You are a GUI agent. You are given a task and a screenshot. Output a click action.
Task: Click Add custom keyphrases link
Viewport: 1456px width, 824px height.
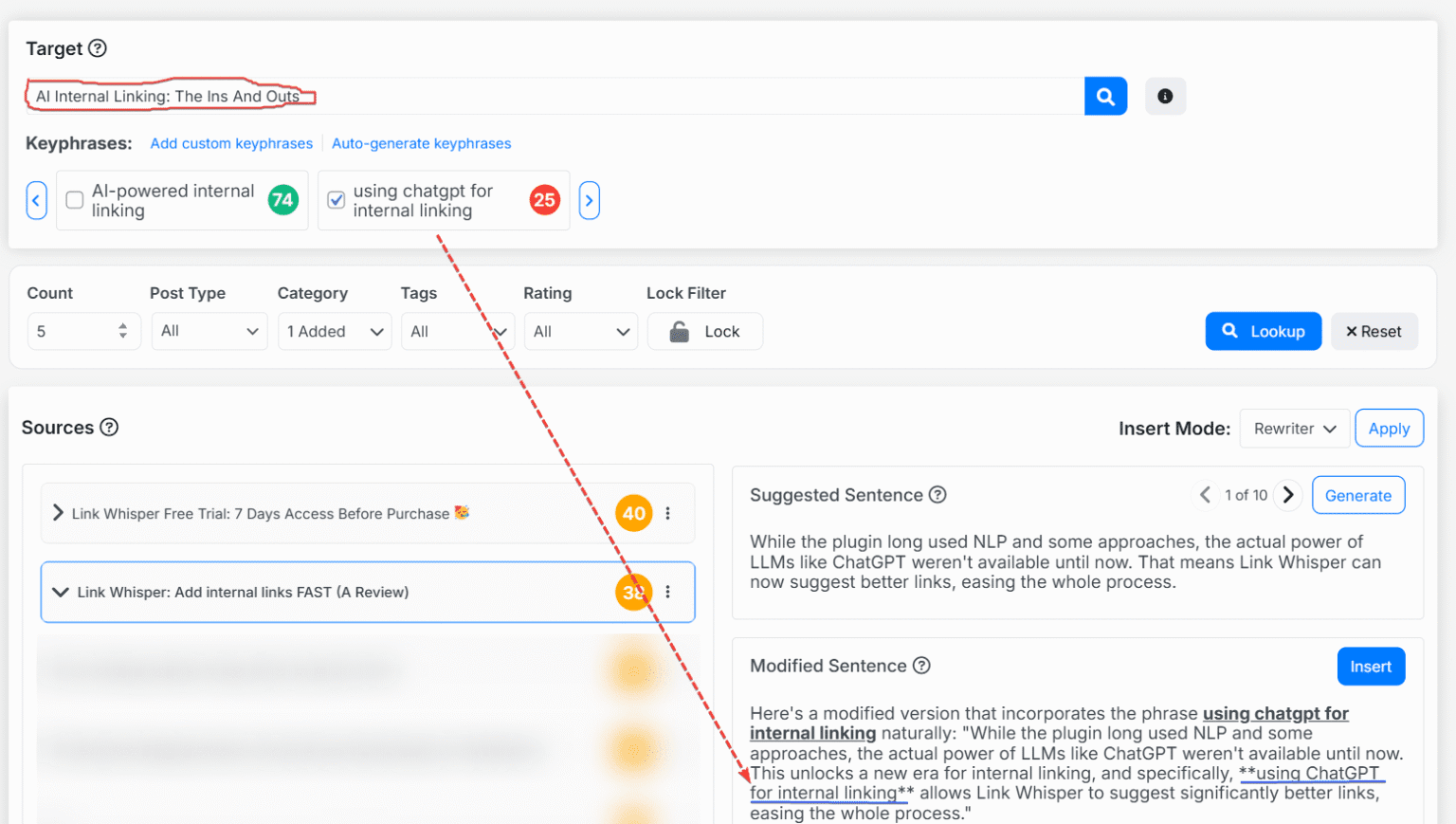[x=231, y=143]
